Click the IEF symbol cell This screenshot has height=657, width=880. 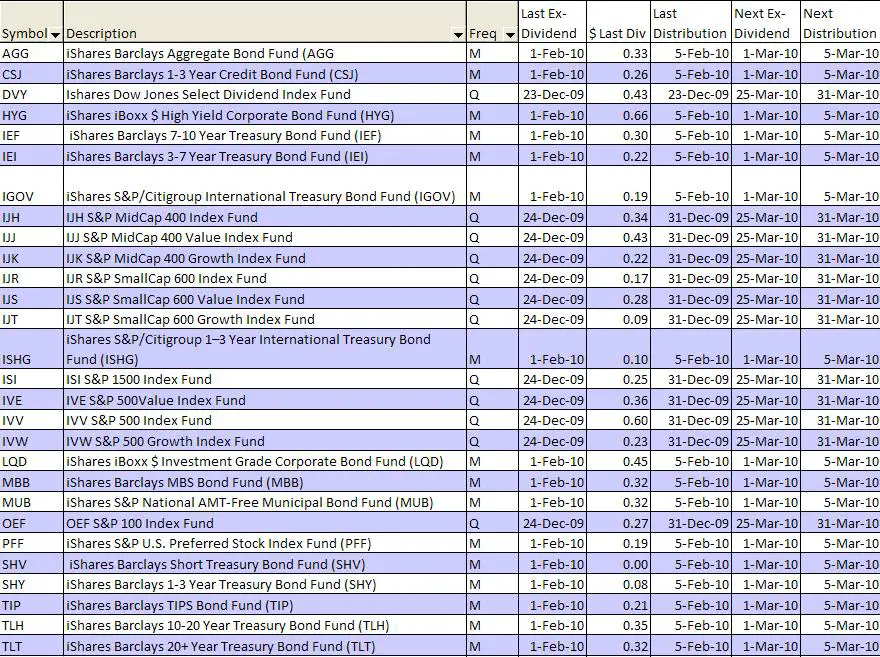point(32,135)
